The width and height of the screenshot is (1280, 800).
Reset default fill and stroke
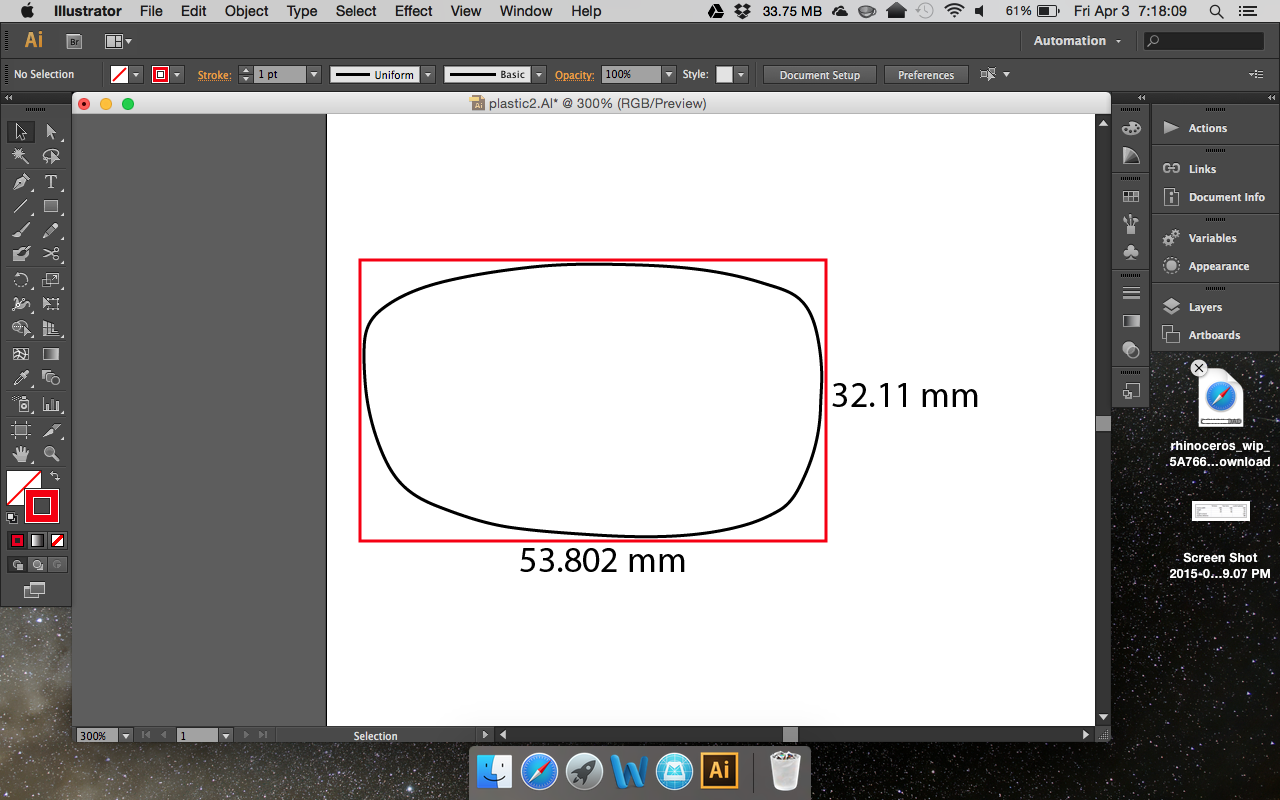[x=12, y=518]
